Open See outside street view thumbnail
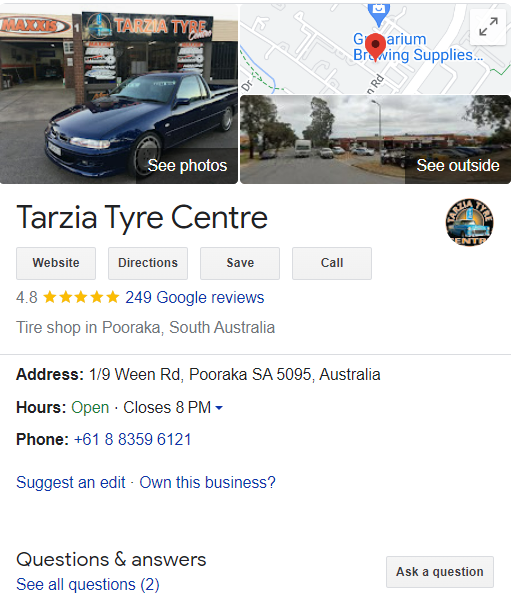Viewport: 511px width, 611px height. tap(375, 139)
